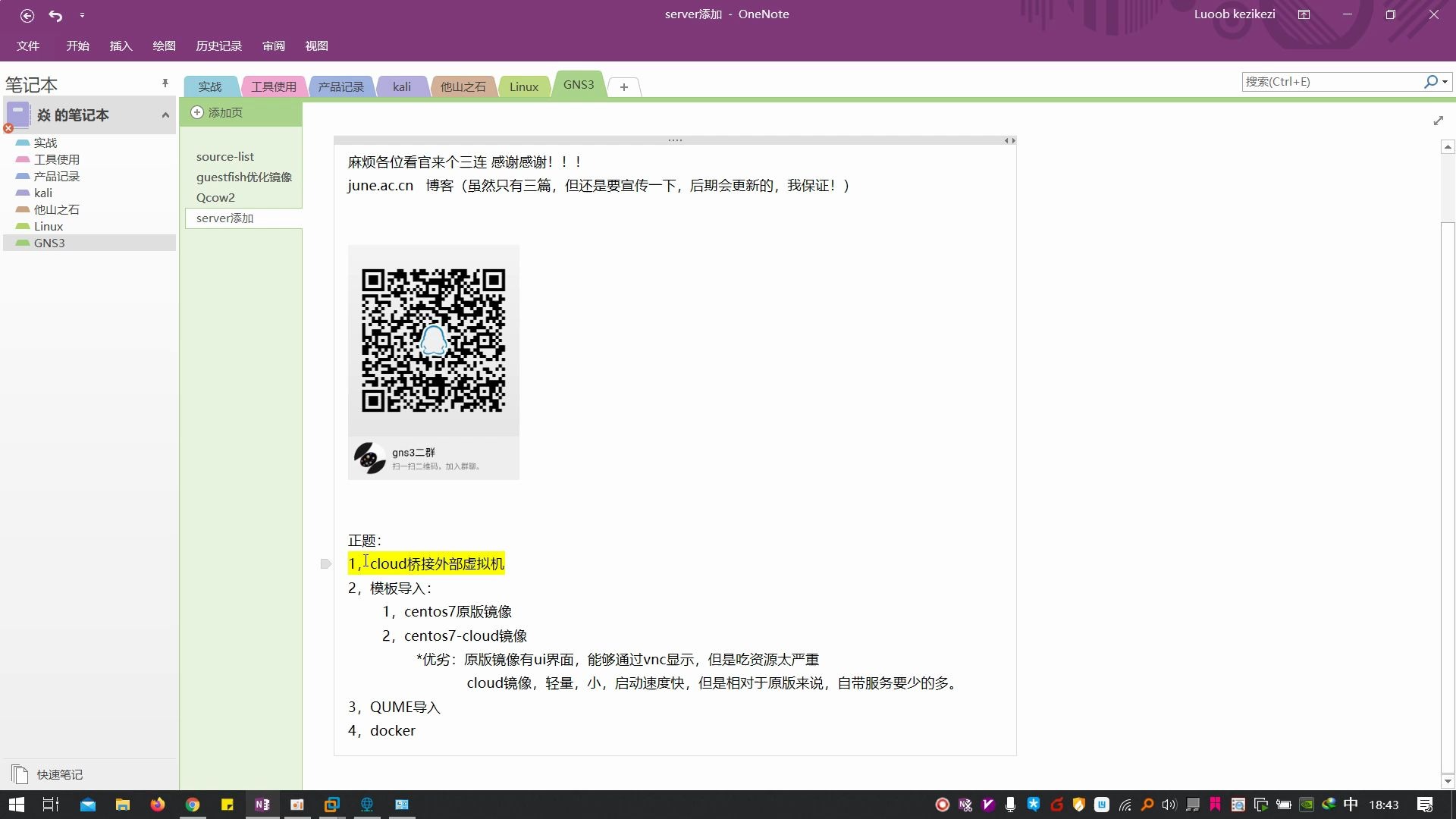
Task: Pin the notebook pane with pushpin icon
Action: [165, 83]
